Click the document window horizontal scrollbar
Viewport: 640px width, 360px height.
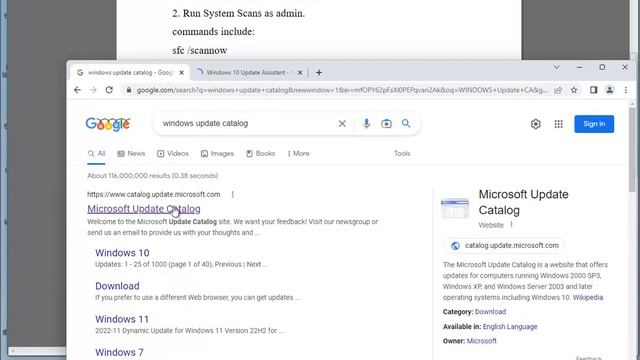tap(37, 351)
